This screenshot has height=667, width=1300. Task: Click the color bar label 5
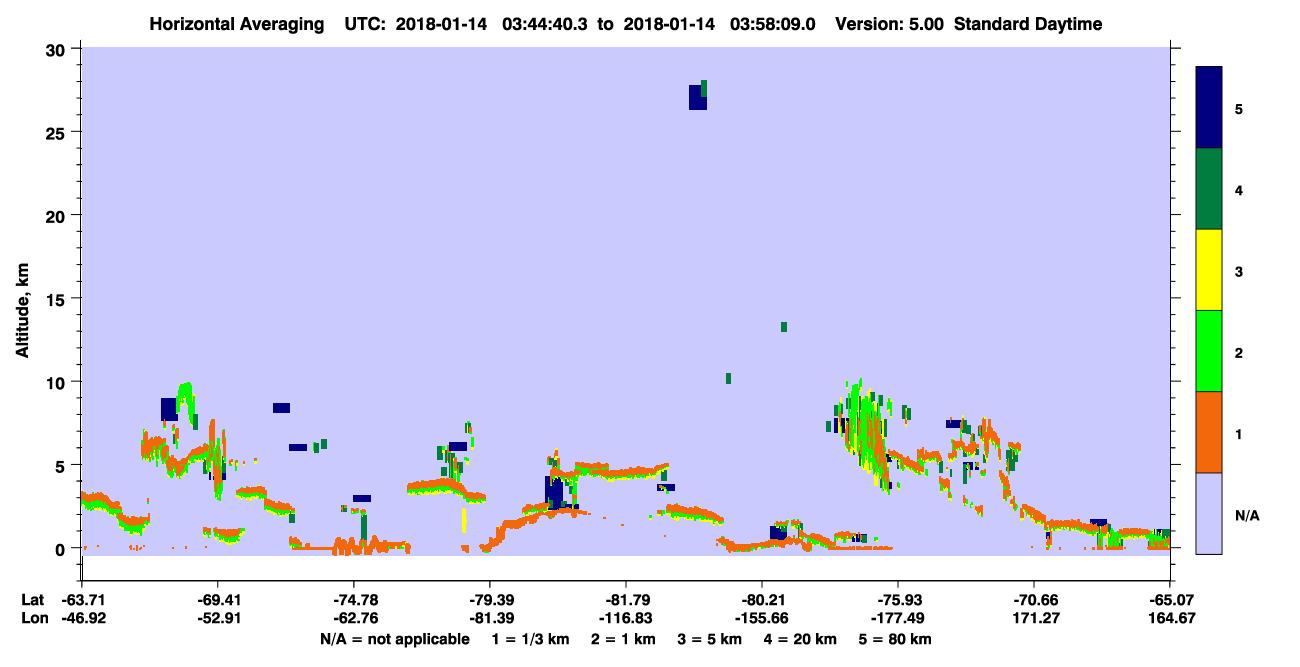pyautogui.click(x=1240, y=109)
